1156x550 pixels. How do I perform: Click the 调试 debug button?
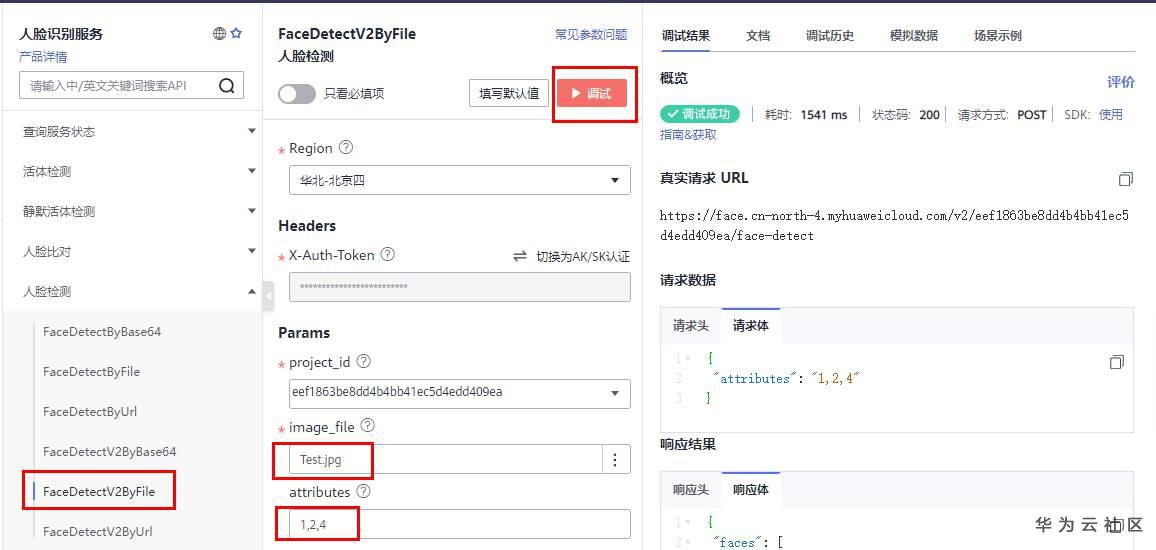[x=592, y=94]
